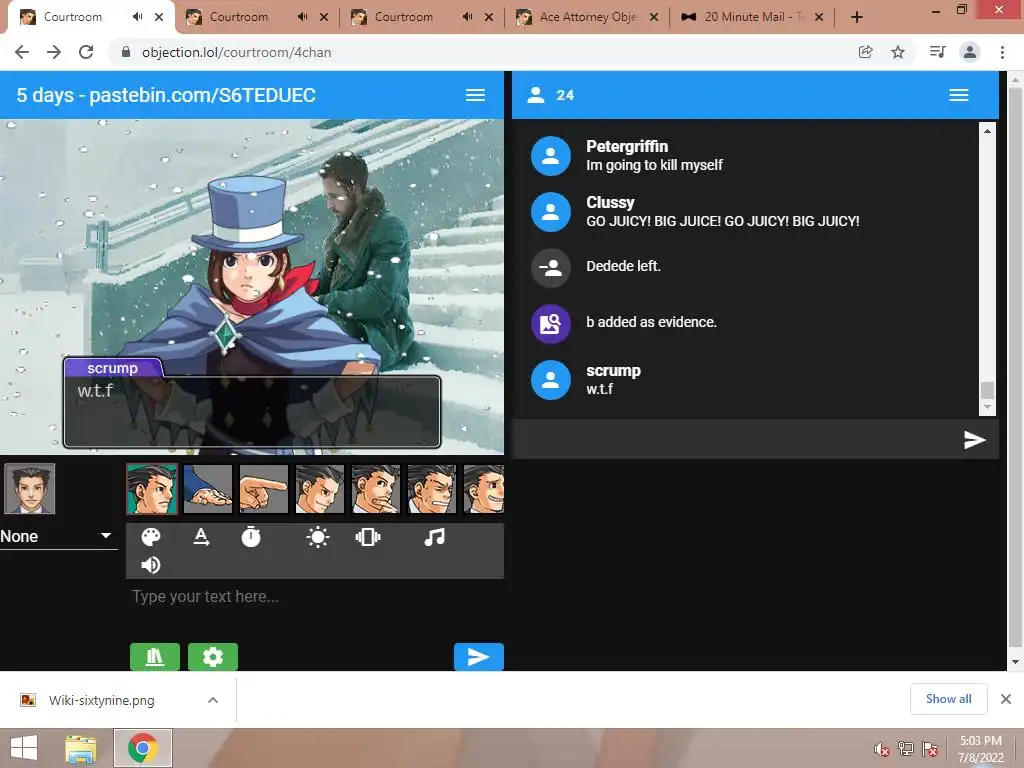Open a new browser tab
The width and height of the screenshot is (1024, 768).
(857, 17)
